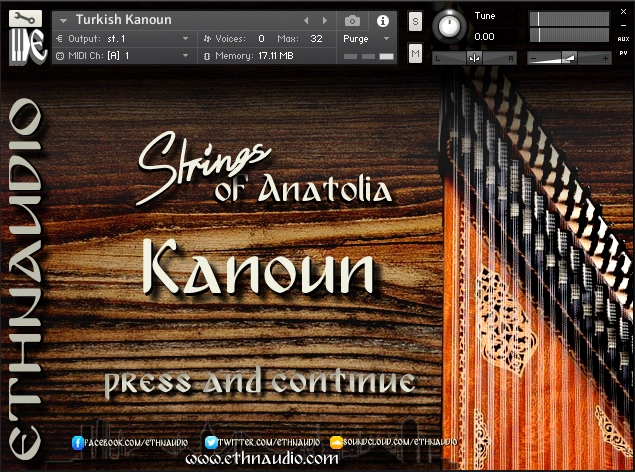Viewport: 635px width, 472px height.
Task: Select the next instrument arrow
Action: coord(325,20)
